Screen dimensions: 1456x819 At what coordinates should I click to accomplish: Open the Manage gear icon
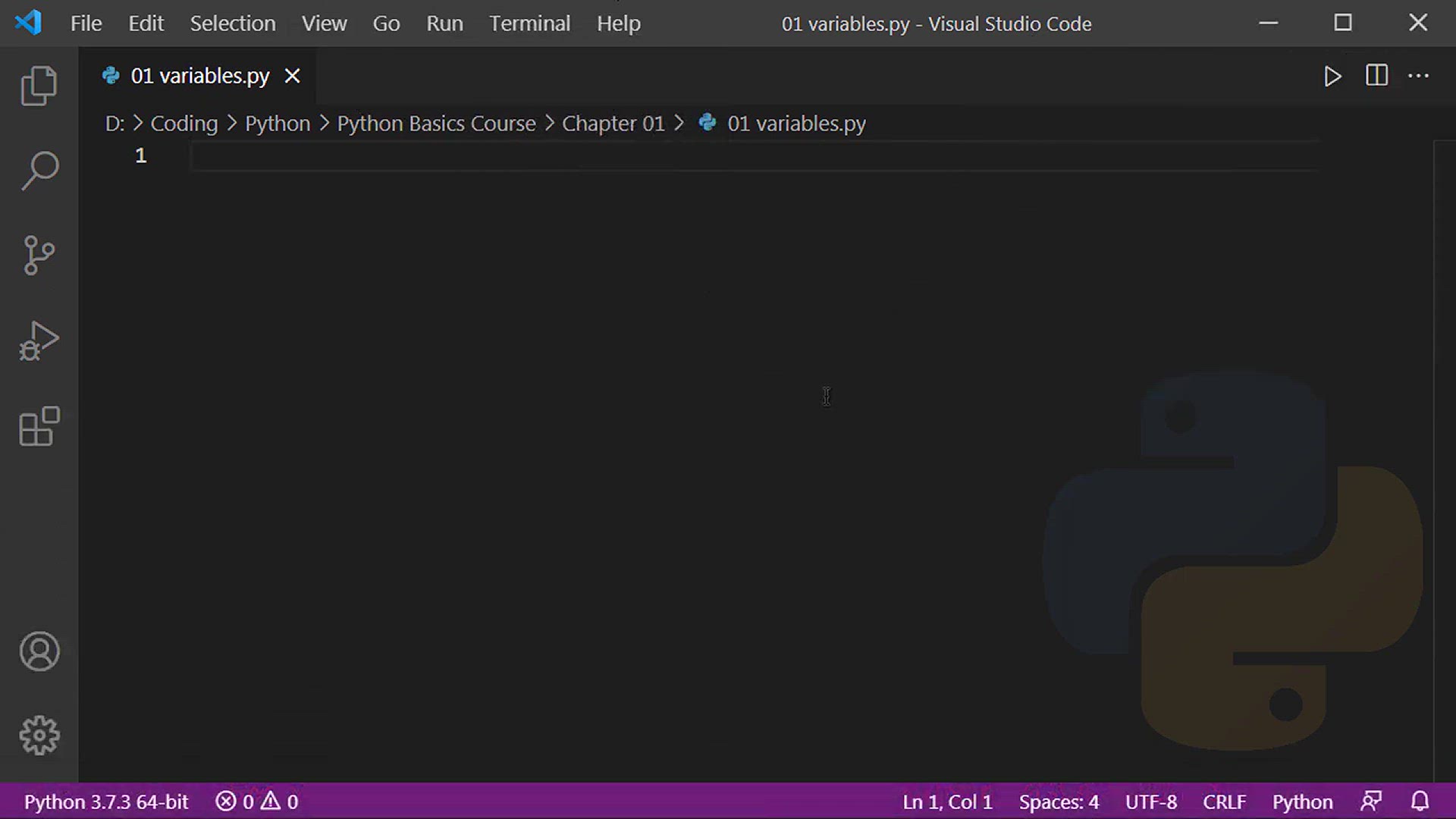[39, 736]
